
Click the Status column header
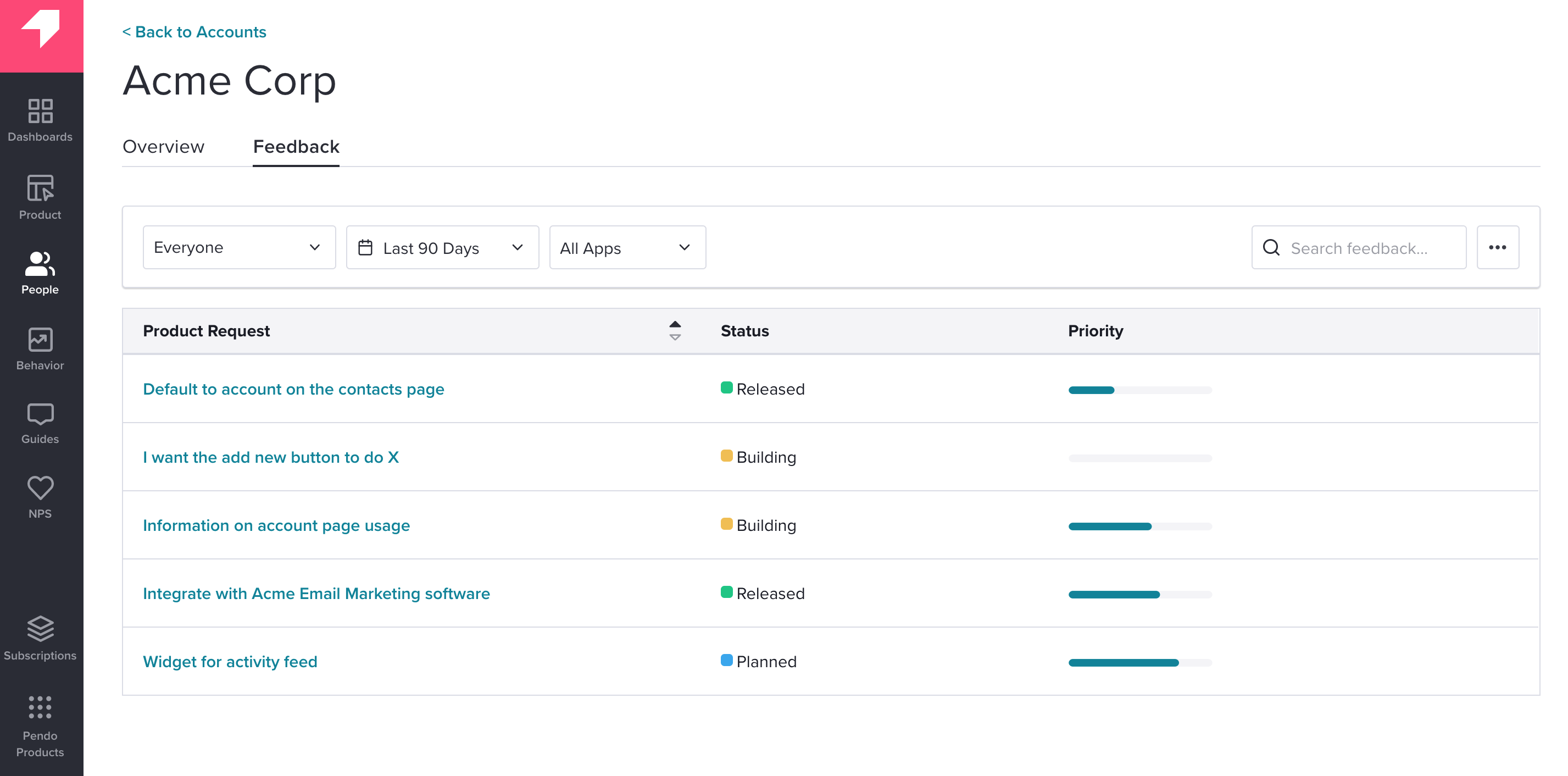click(x=745, y=331)
